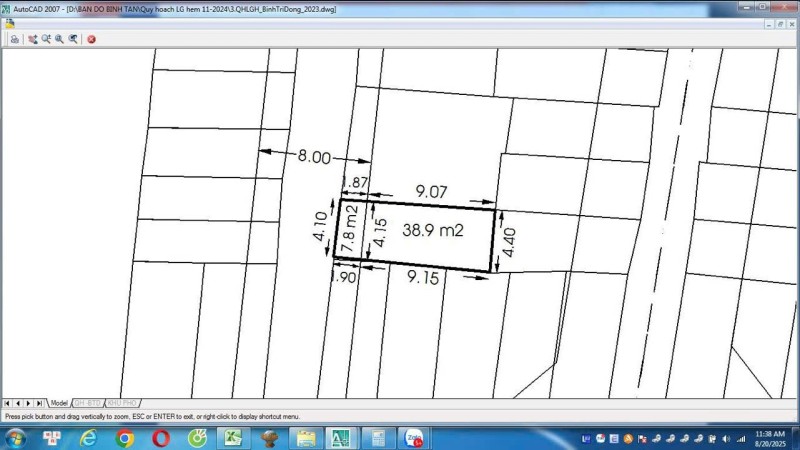
Task: Open the clock showing 11:38 AM
Action: click(x=770, y=438)
